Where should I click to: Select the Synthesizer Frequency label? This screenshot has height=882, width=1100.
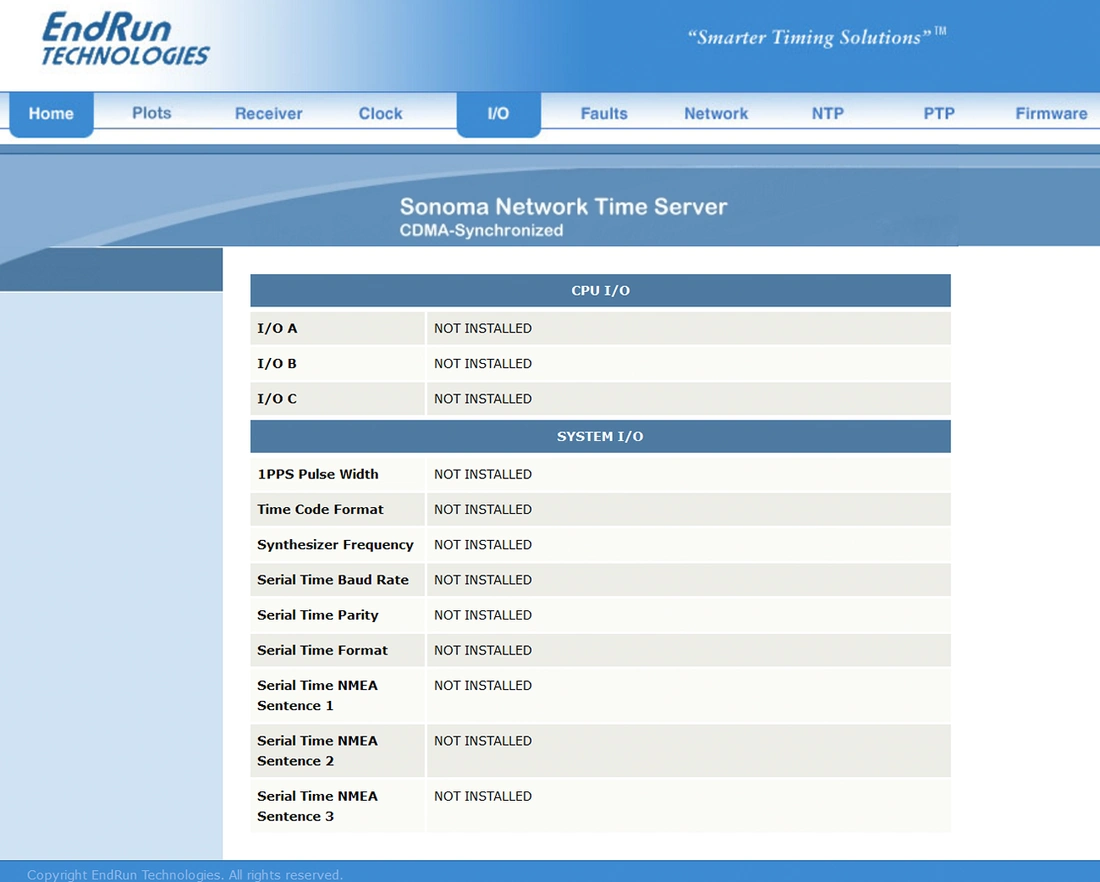(x=335, y=544)
